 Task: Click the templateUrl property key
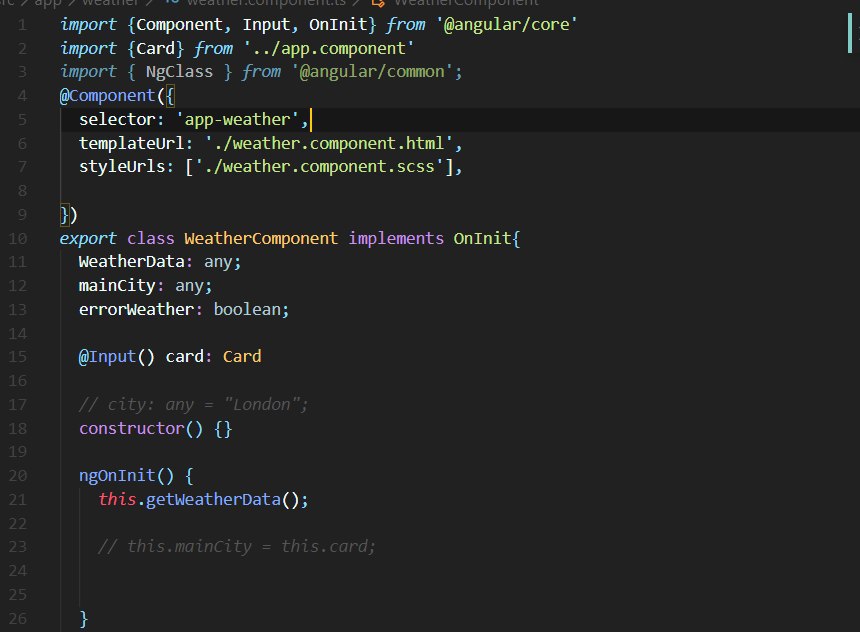click(x=132, y=143)
